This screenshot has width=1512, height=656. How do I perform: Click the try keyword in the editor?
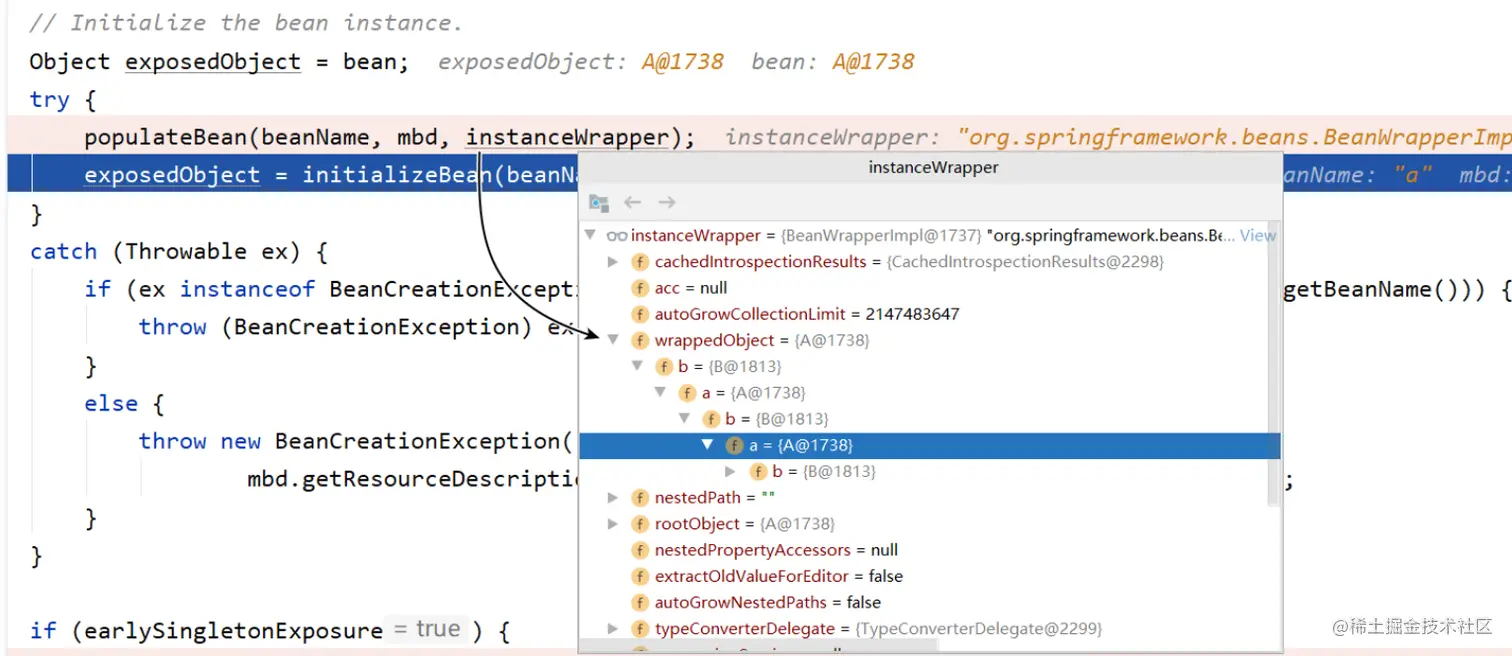49,100
